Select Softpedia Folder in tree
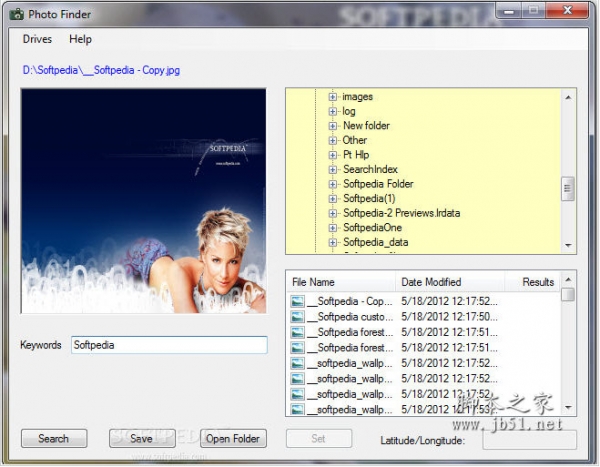 pyautogui.click(x=378, y=184)
